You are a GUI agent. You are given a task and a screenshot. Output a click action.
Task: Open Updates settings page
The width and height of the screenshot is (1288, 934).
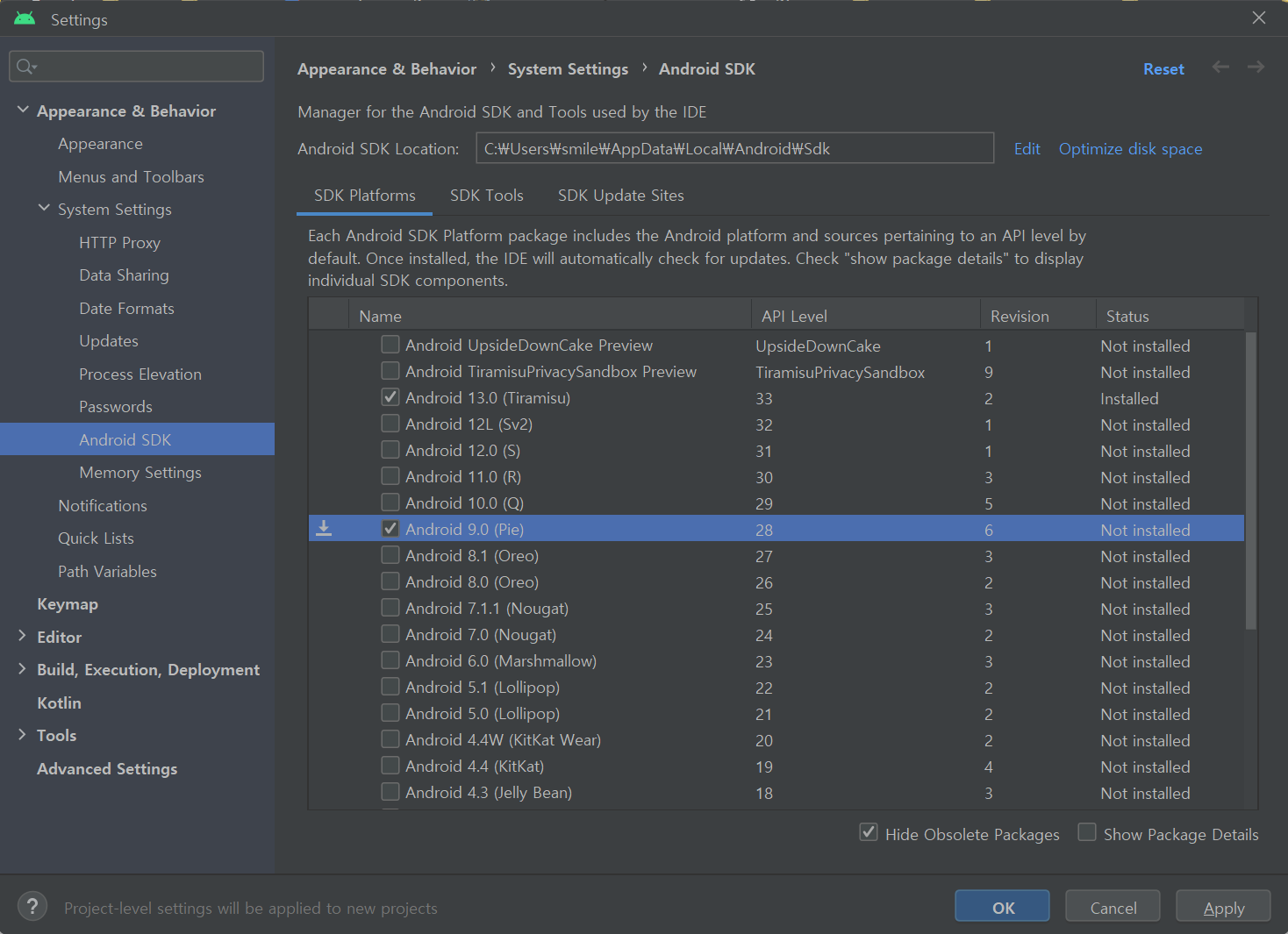click(x=109, y=341)
